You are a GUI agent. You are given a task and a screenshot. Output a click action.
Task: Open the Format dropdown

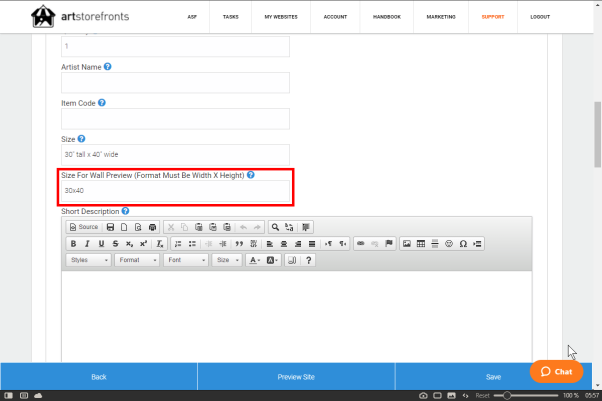pos(137,260)
